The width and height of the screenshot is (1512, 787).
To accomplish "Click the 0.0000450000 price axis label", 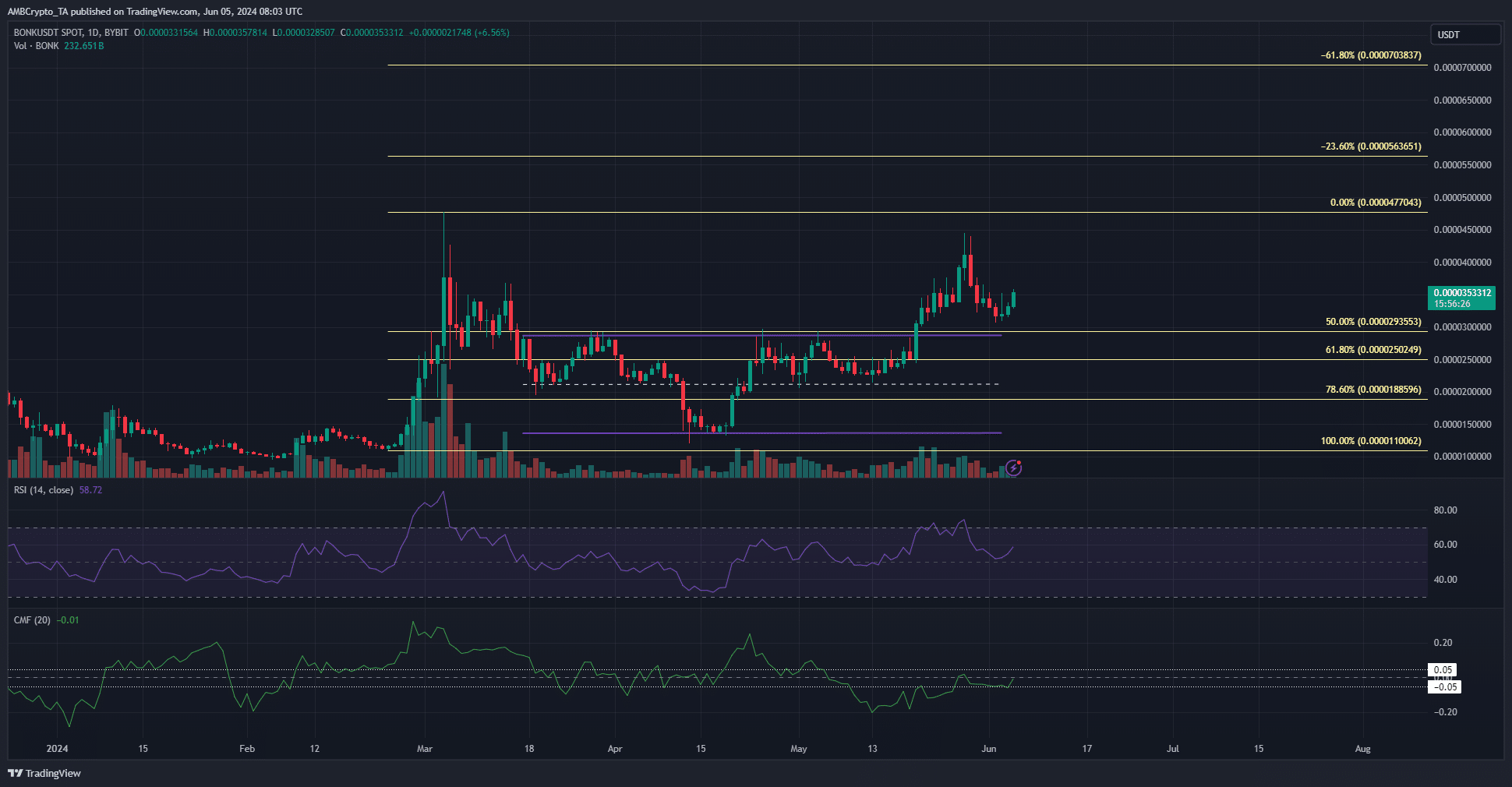I will (1463, 230).
